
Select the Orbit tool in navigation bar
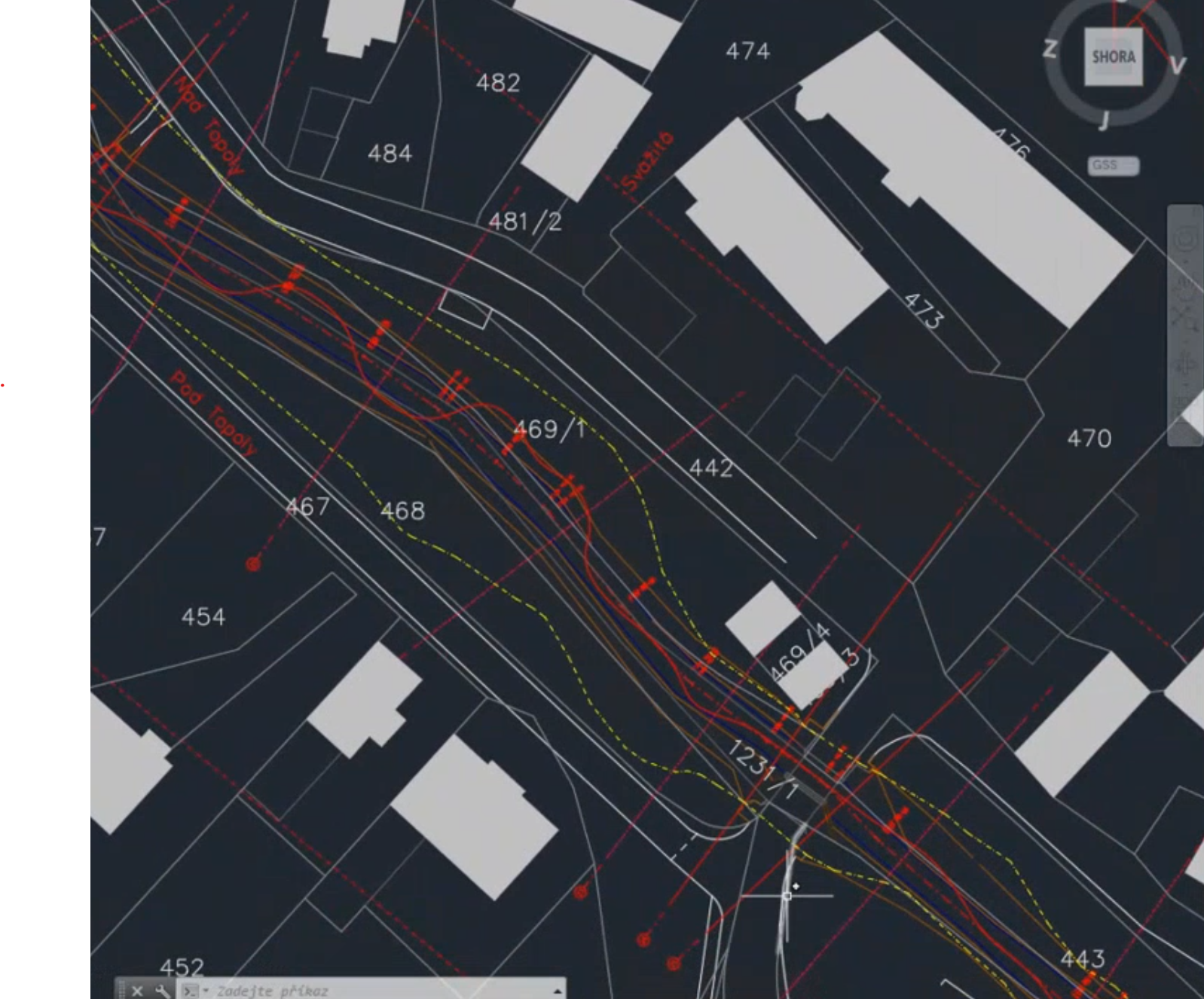(x=1186, y=367)
